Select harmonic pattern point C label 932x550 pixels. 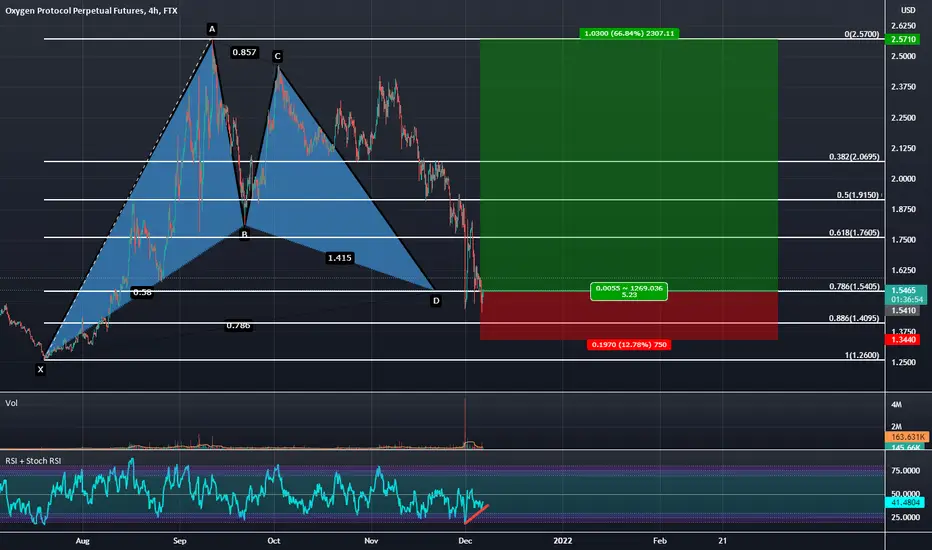pyautogui.click(x=277, y=56)
